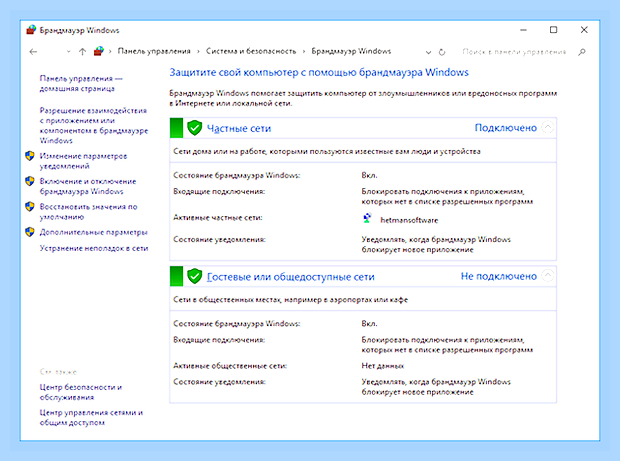Open the address bar history dropdown
The image size is (620, 461).
pos(428,52)
